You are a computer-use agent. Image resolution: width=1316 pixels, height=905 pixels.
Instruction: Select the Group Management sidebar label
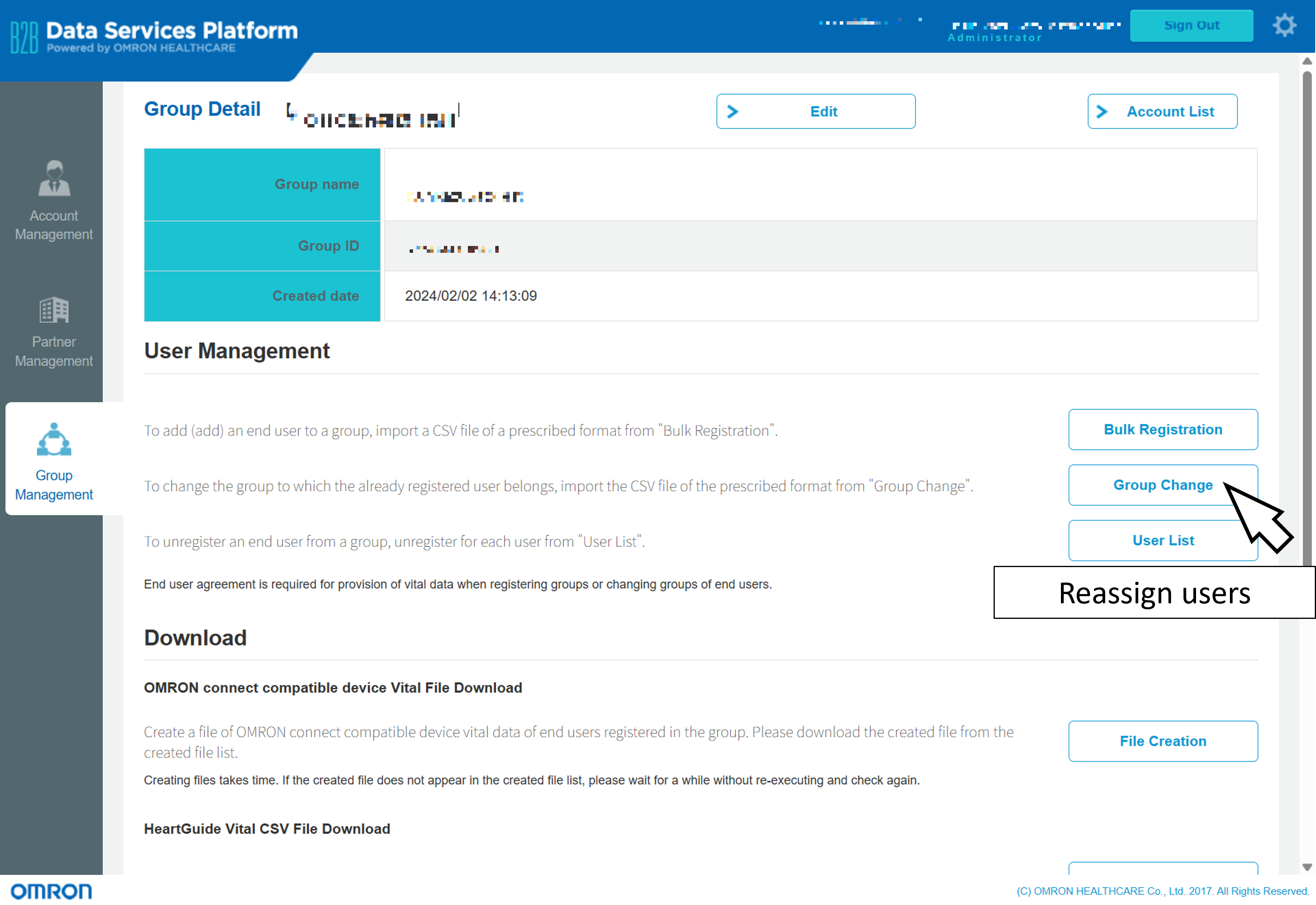[x=54, y=485]
